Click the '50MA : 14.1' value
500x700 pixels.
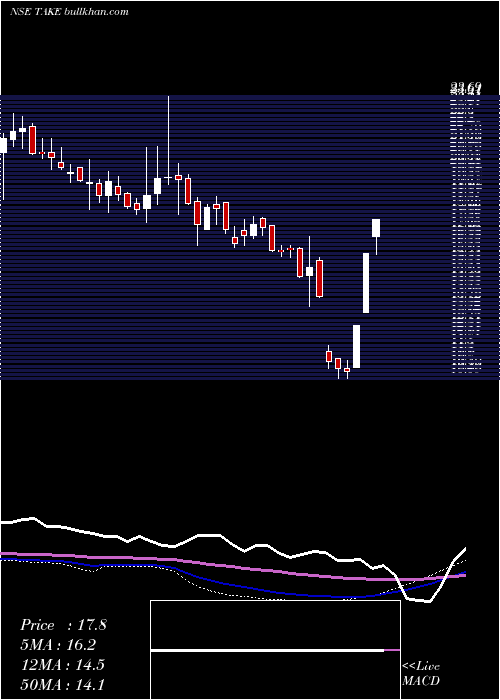(62, 684)
